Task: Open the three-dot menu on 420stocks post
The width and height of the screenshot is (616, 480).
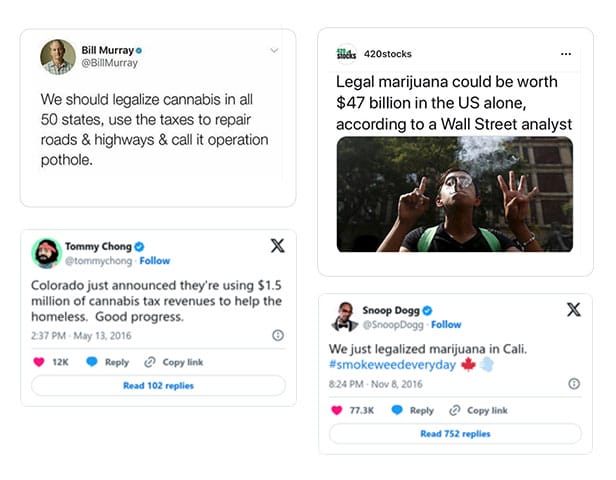Action: pos(566,54)
